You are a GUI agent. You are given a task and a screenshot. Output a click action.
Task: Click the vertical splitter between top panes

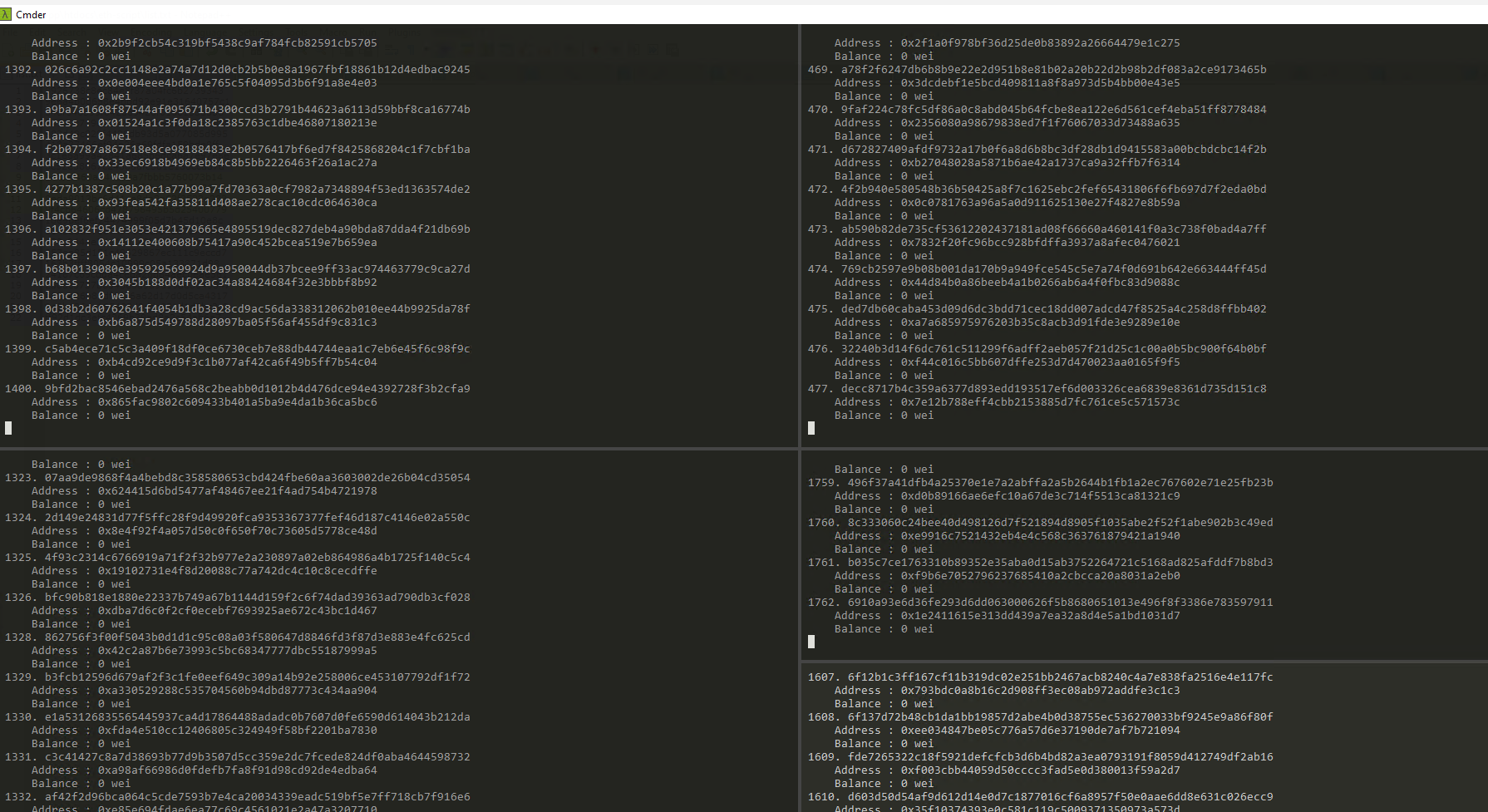[x=800, y=233]
